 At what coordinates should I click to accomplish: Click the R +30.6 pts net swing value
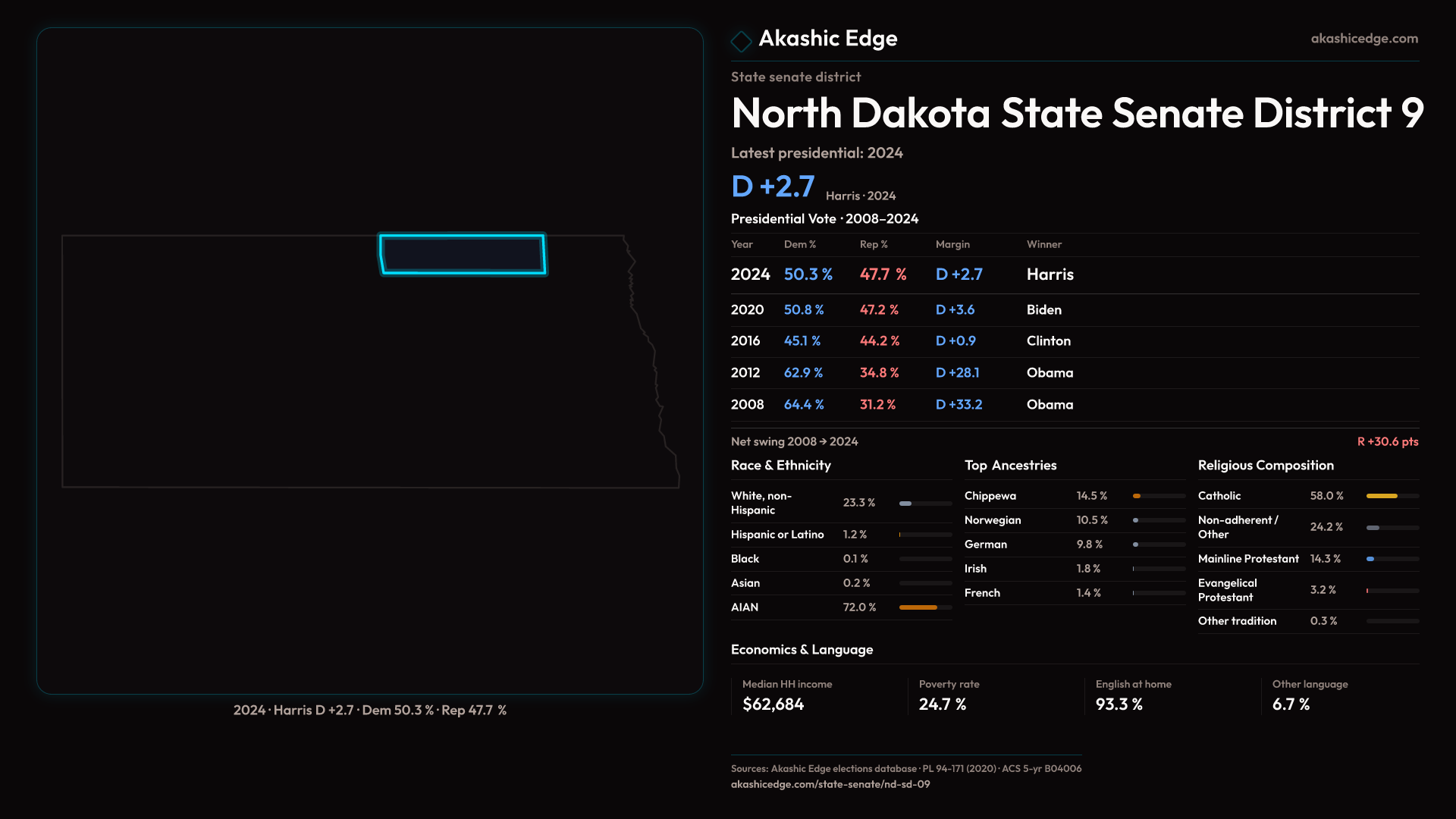tap(1387, 441)
